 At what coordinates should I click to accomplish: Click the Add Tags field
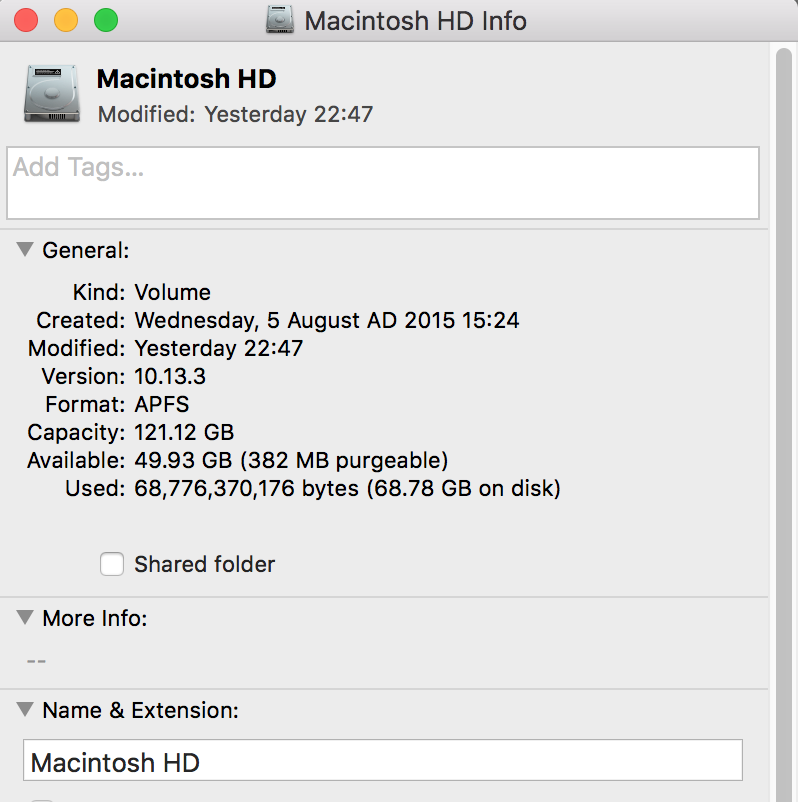(383, 183)
